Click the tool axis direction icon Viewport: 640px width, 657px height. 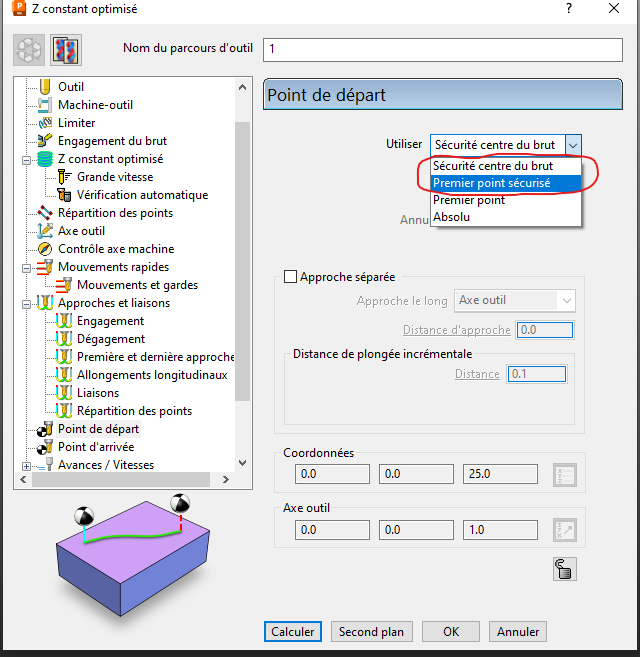(565, 530)
